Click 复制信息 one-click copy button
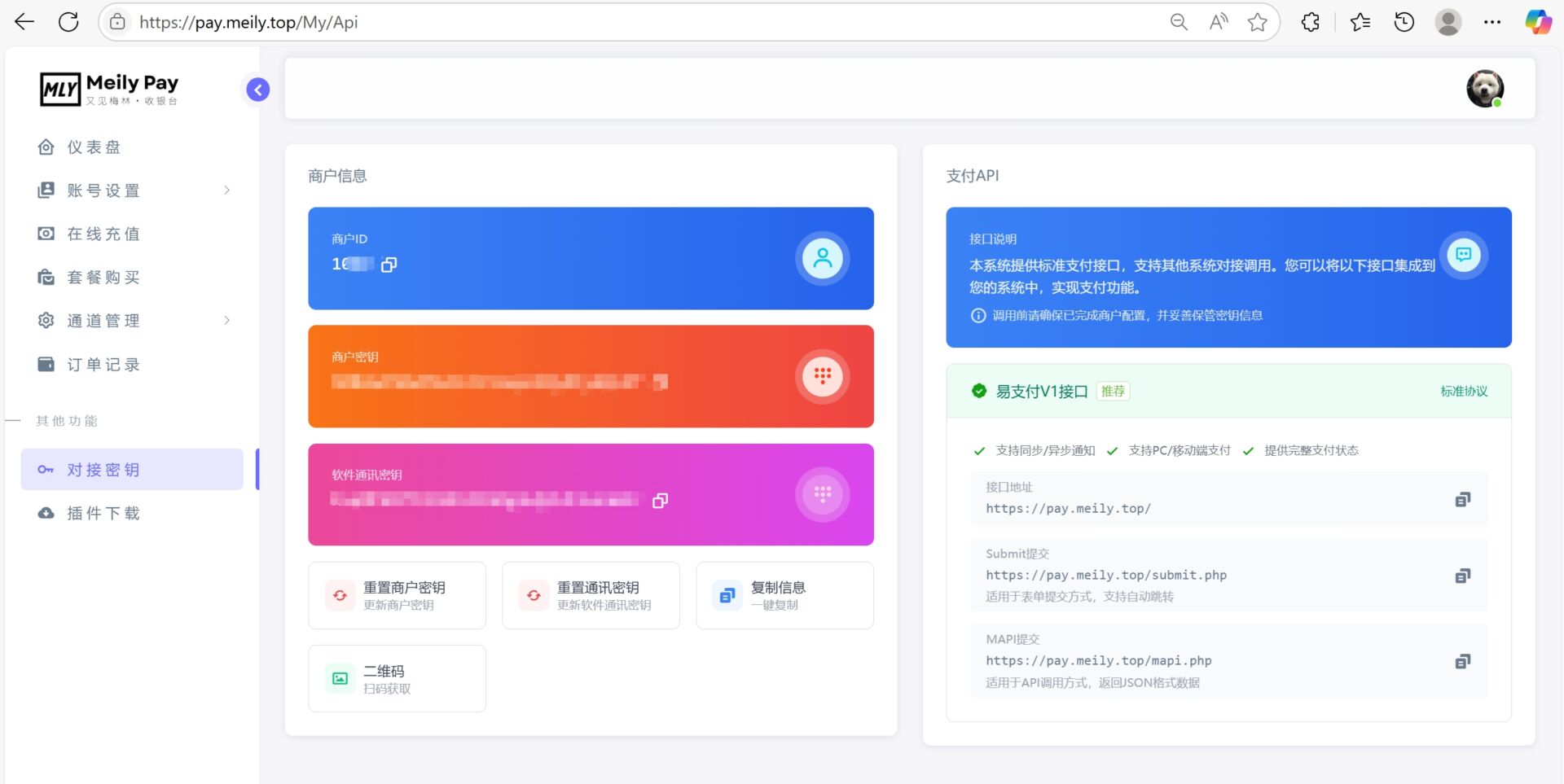 point(784,595)
